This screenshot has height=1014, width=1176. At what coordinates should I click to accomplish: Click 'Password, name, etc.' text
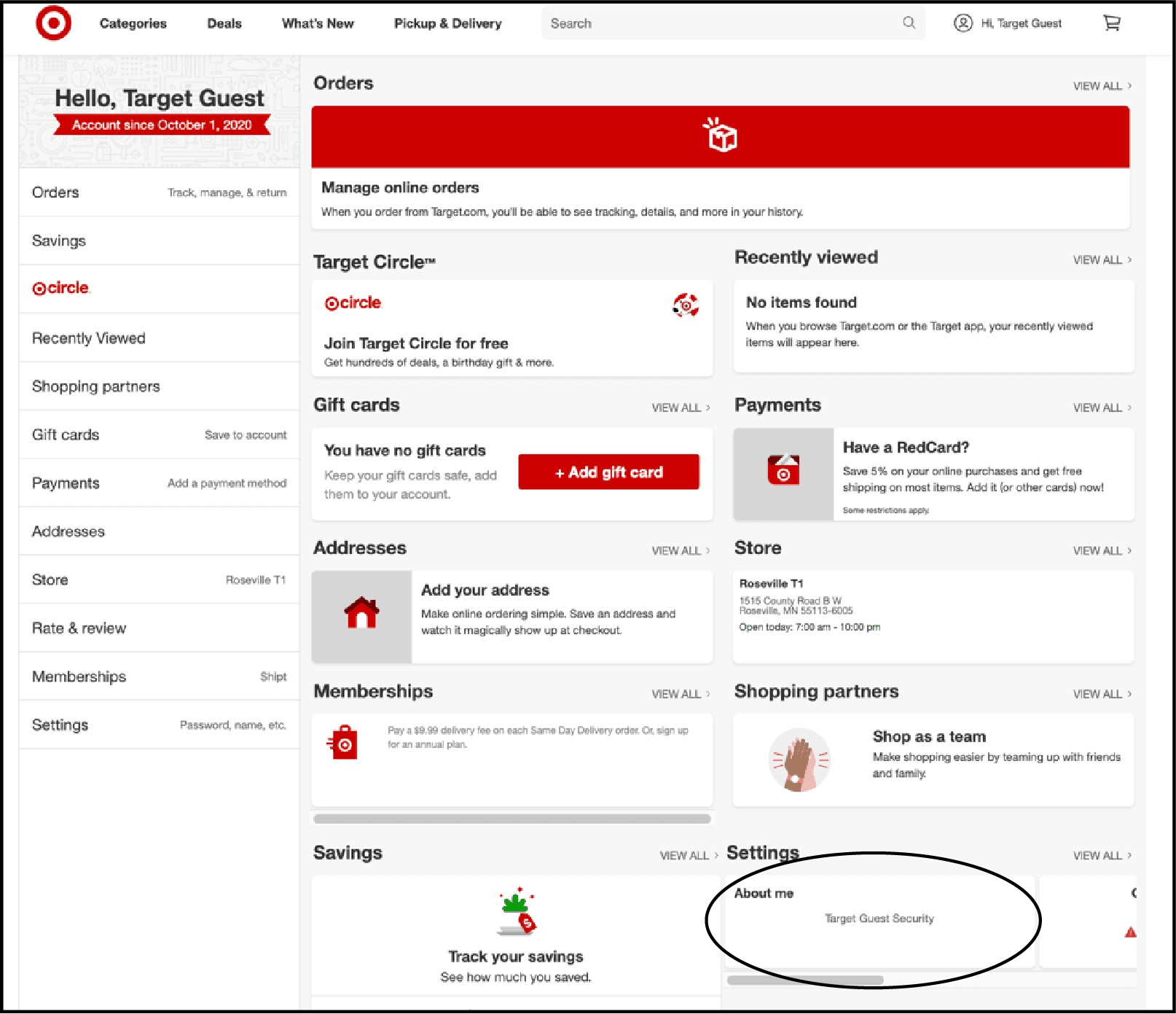233,725
